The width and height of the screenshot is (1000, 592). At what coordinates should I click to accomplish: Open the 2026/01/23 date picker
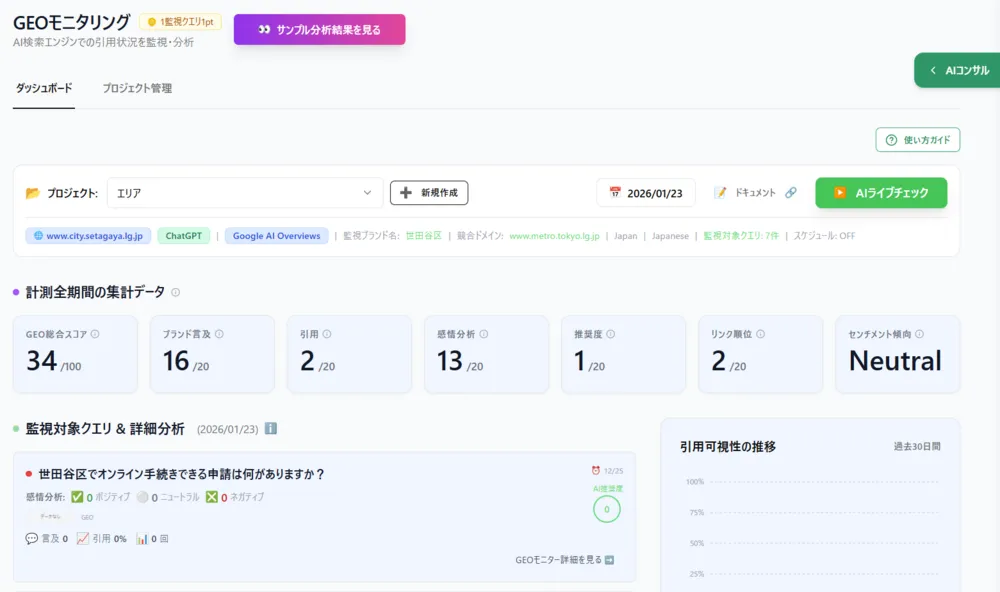[646, 193]
